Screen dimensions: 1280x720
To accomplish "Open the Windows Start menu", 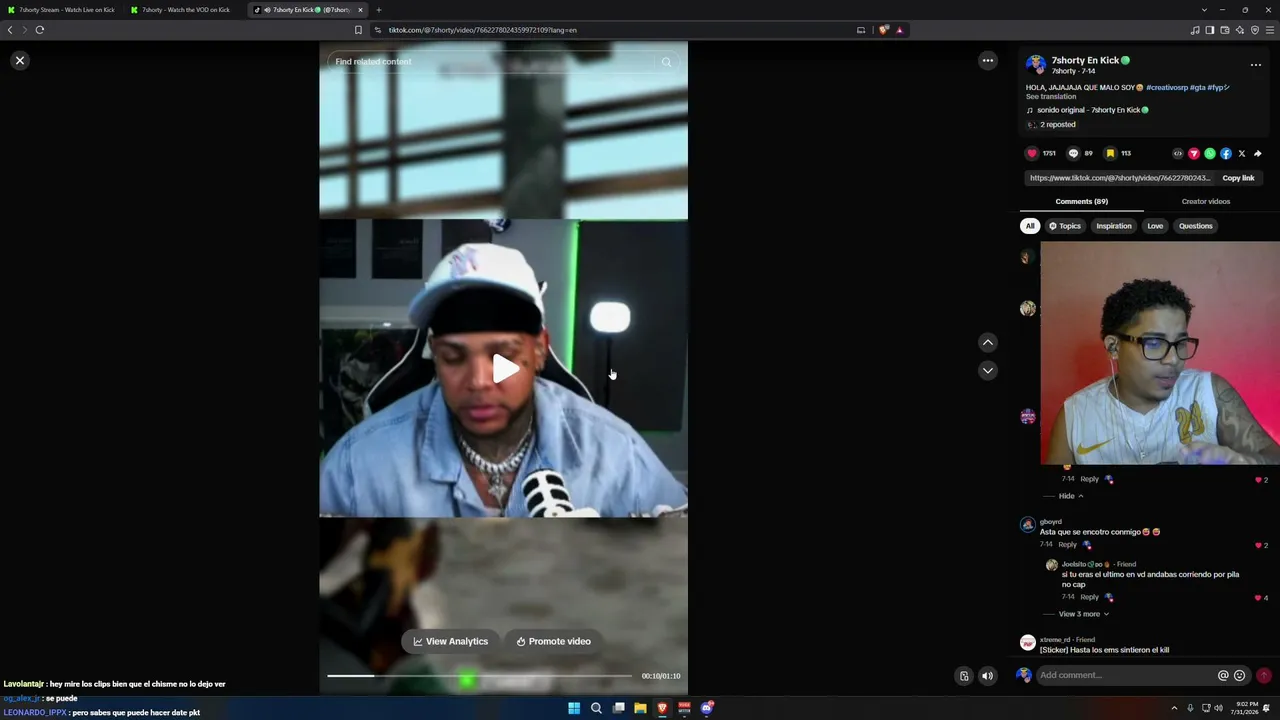I will 574,708.
